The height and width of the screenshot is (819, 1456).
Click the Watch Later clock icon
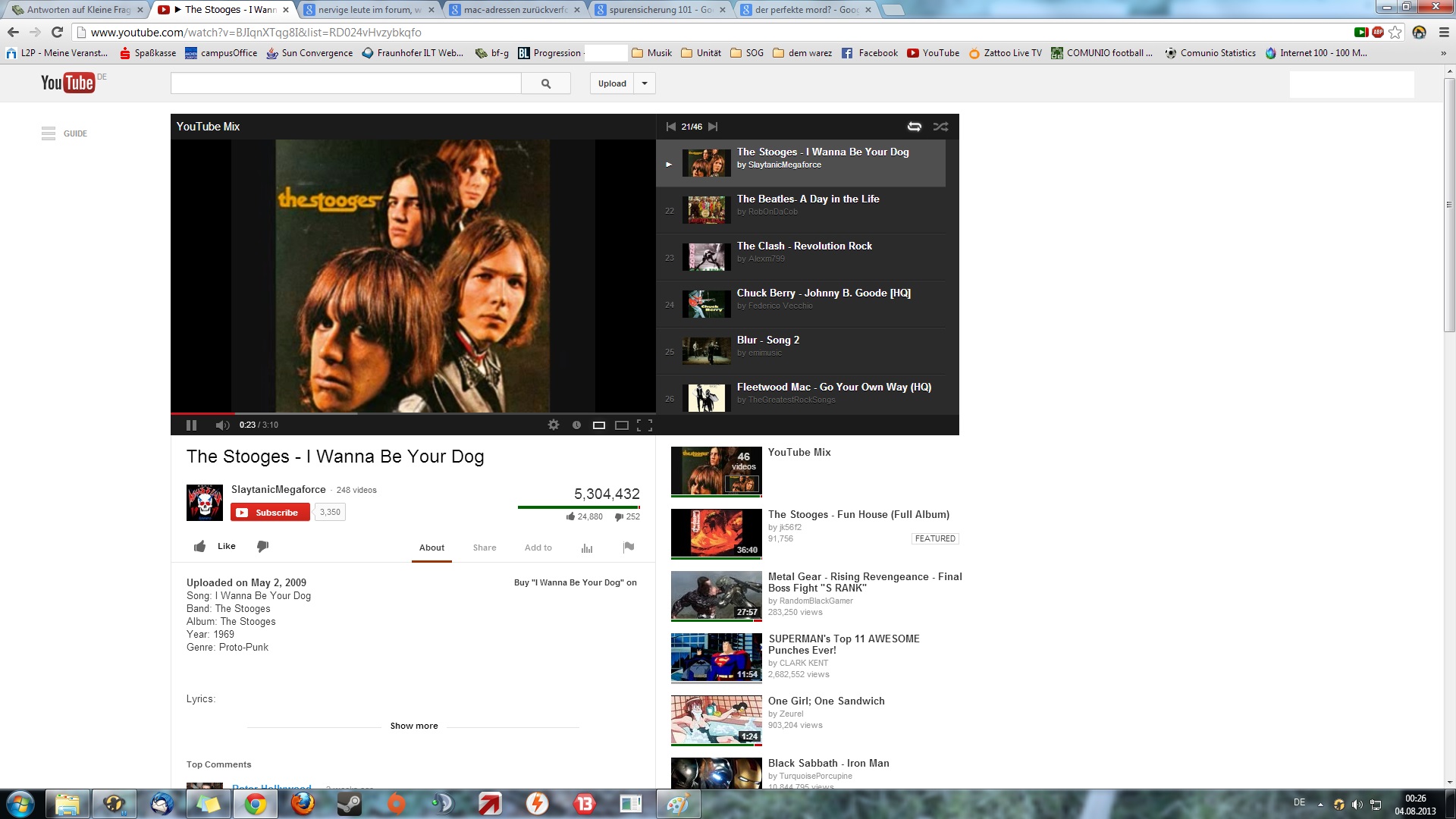pos(576,425)
